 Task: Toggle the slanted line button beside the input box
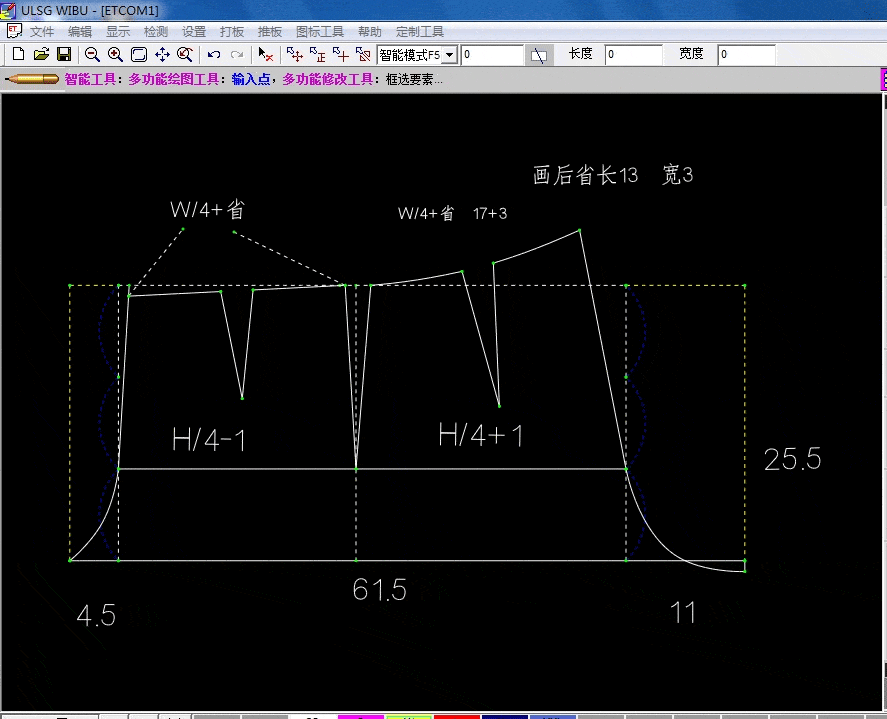click(x=539, y=55)
